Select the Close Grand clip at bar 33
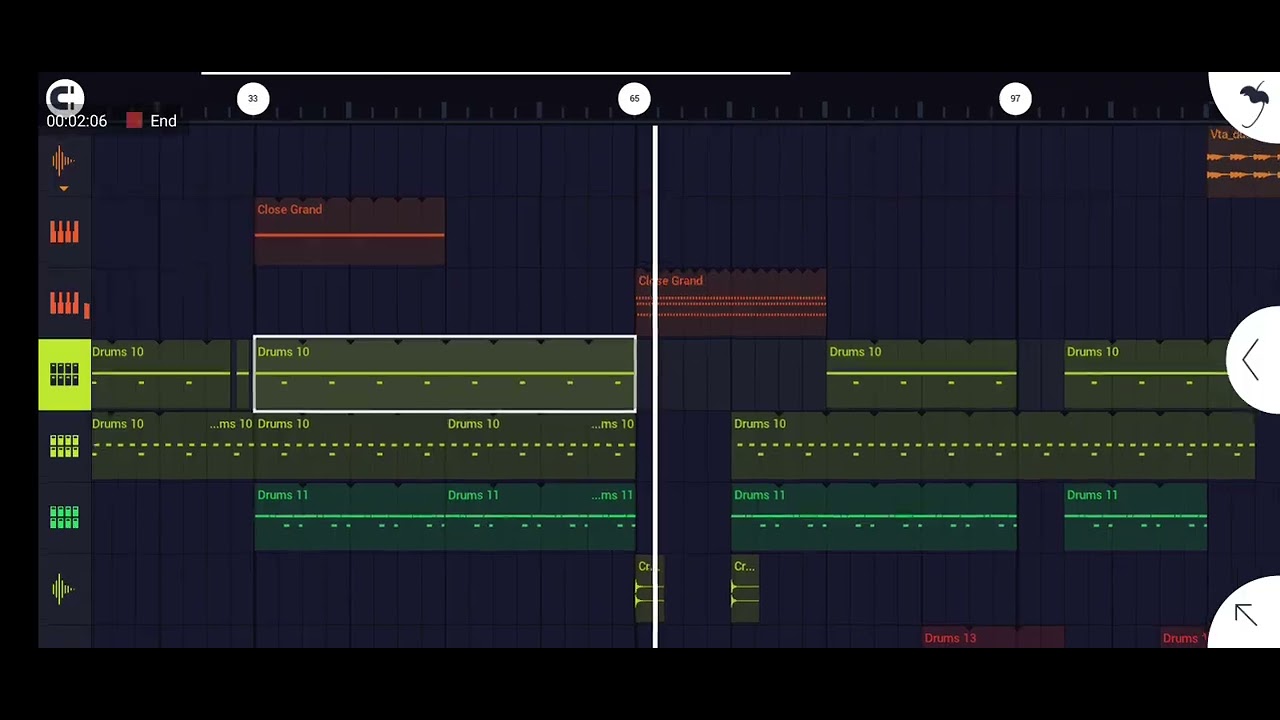 tap(349, 232)
